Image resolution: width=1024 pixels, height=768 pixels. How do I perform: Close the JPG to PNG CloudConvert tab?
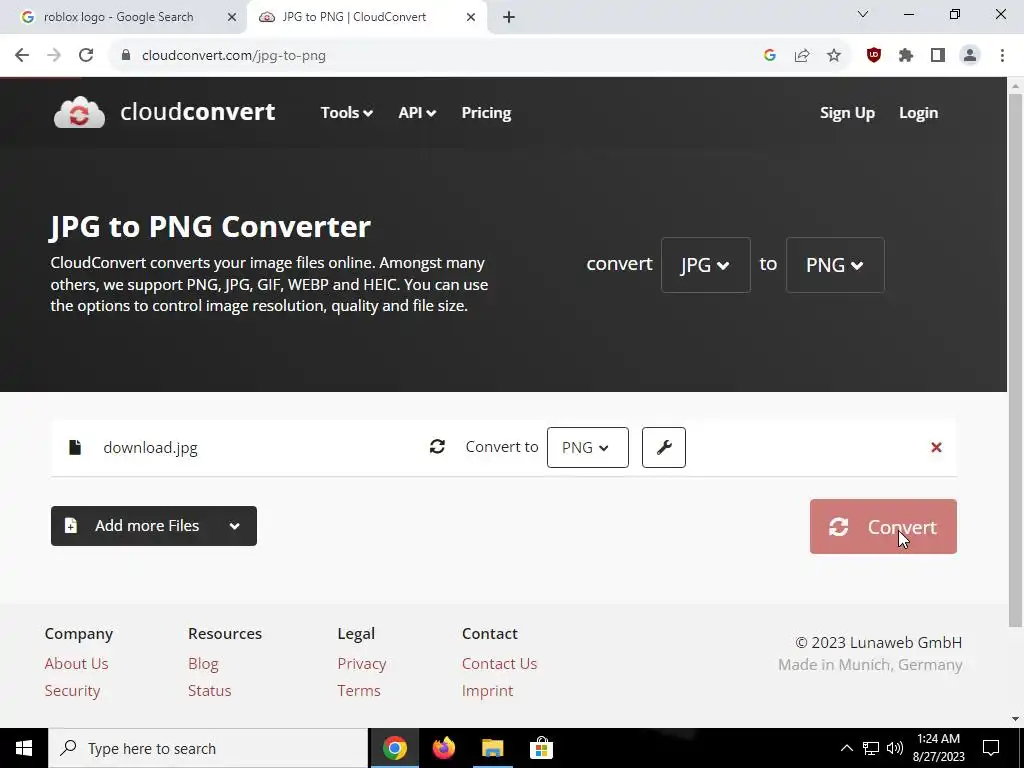[471, 17]
